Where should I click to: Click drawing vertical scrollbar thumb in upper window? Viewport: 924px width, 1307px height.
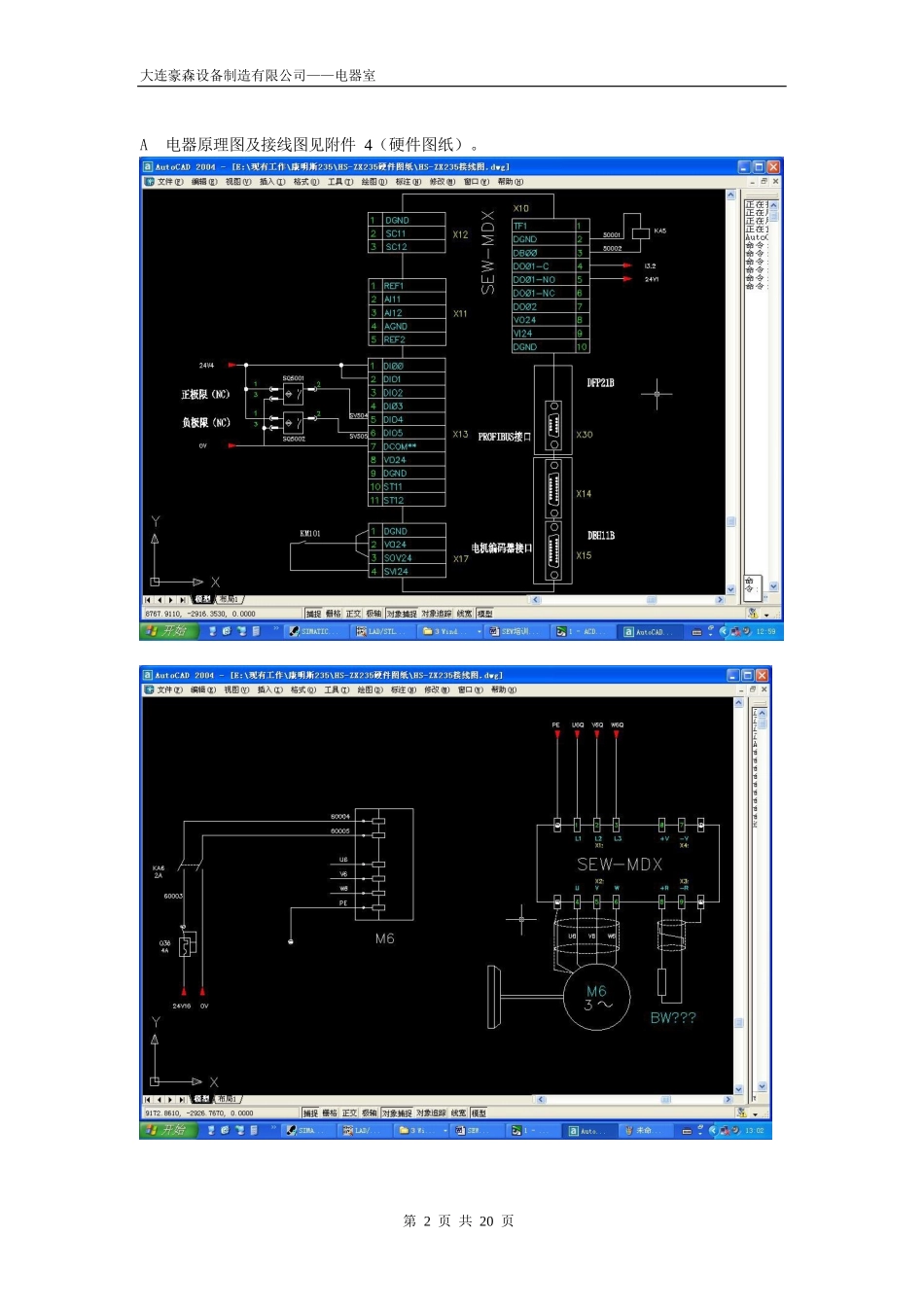pos(731,521)
